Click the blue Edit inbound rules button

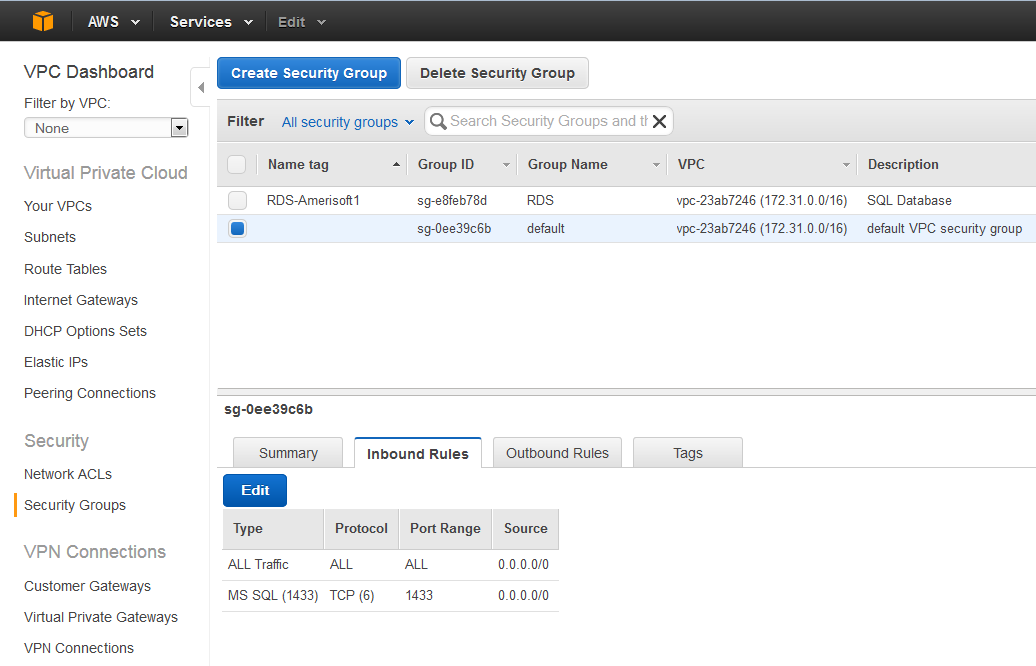click(x=255, y=490)
